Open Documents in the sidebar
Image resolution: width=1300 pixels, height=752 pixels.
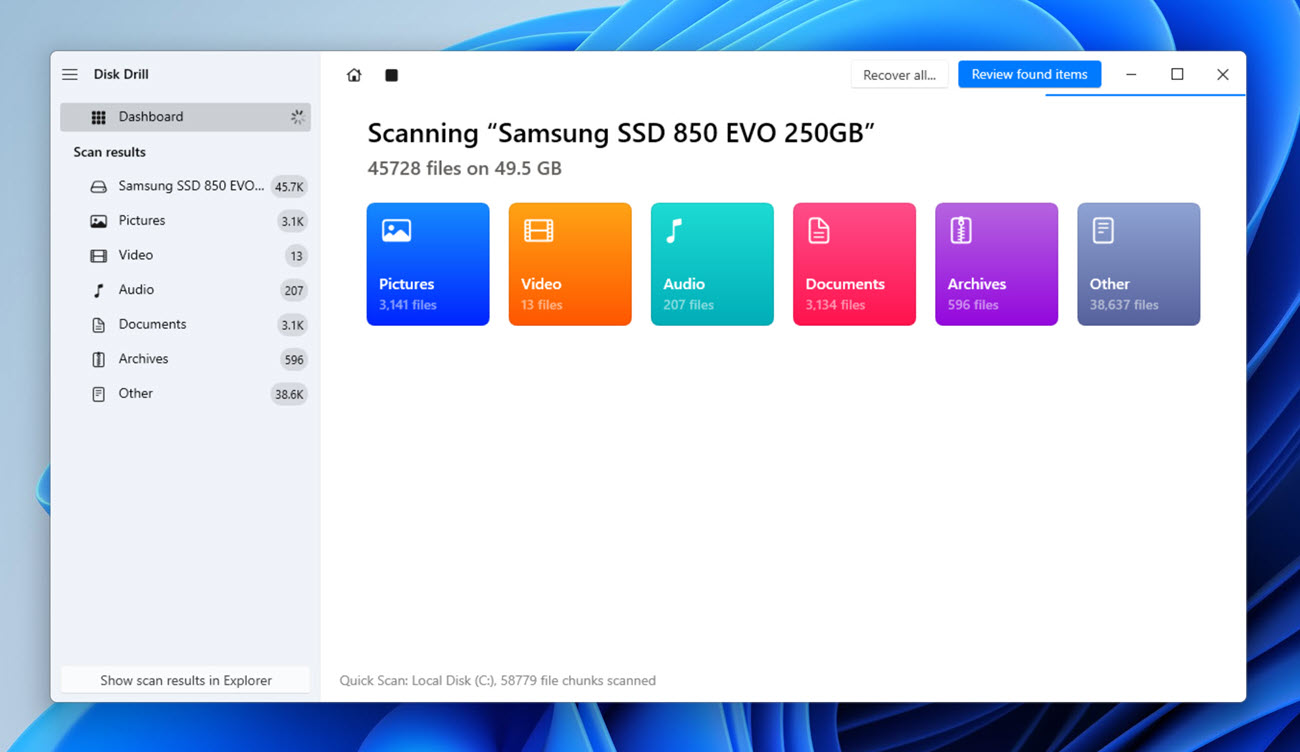(186, 324)
